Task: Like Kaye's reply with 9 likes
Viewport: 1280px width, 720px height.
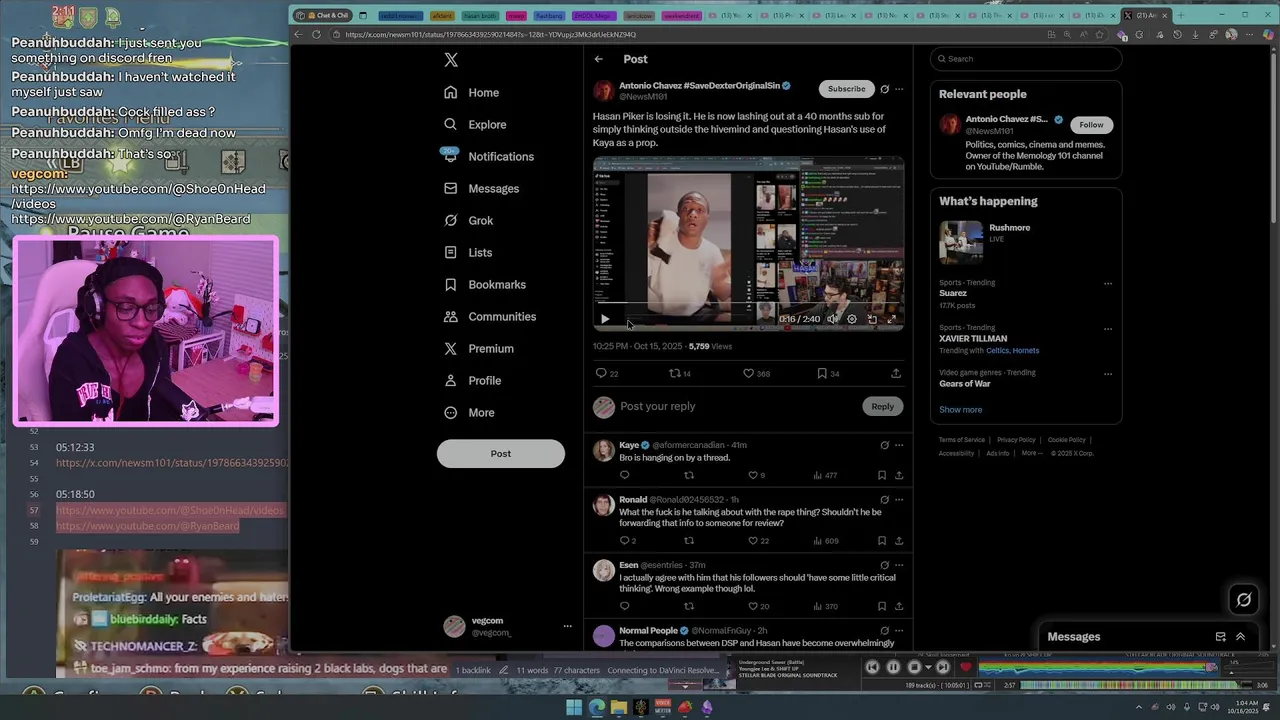Action: (x=752, y=475)
